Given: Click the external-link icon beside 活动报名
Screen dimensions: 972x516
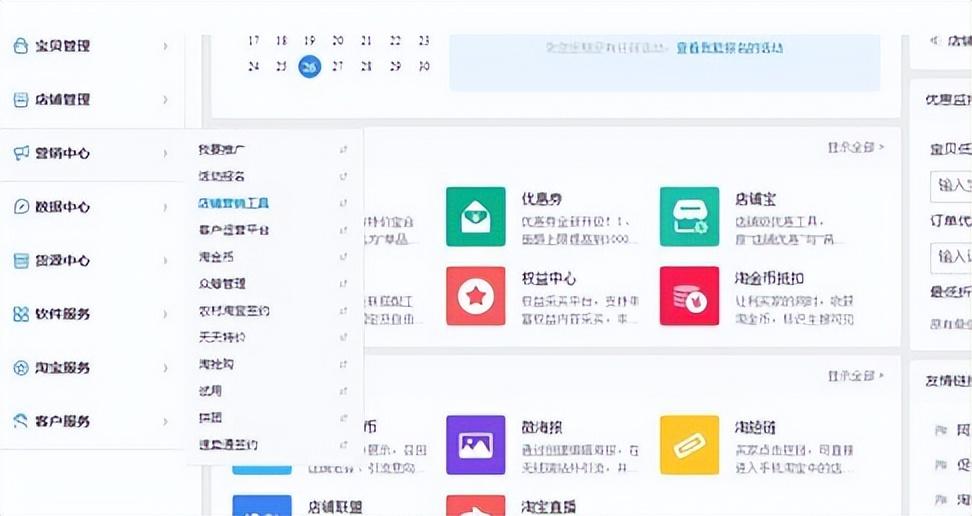Looking at the screenshot, I should (x=343, y=176).
